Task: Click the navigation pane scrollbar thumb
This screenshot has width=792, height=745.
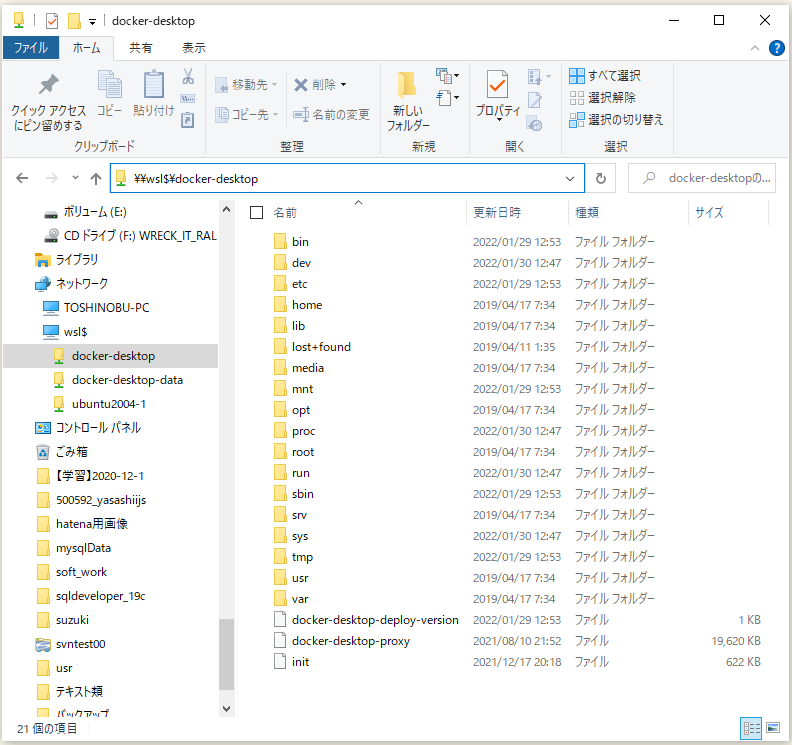Action: (226, 654)
